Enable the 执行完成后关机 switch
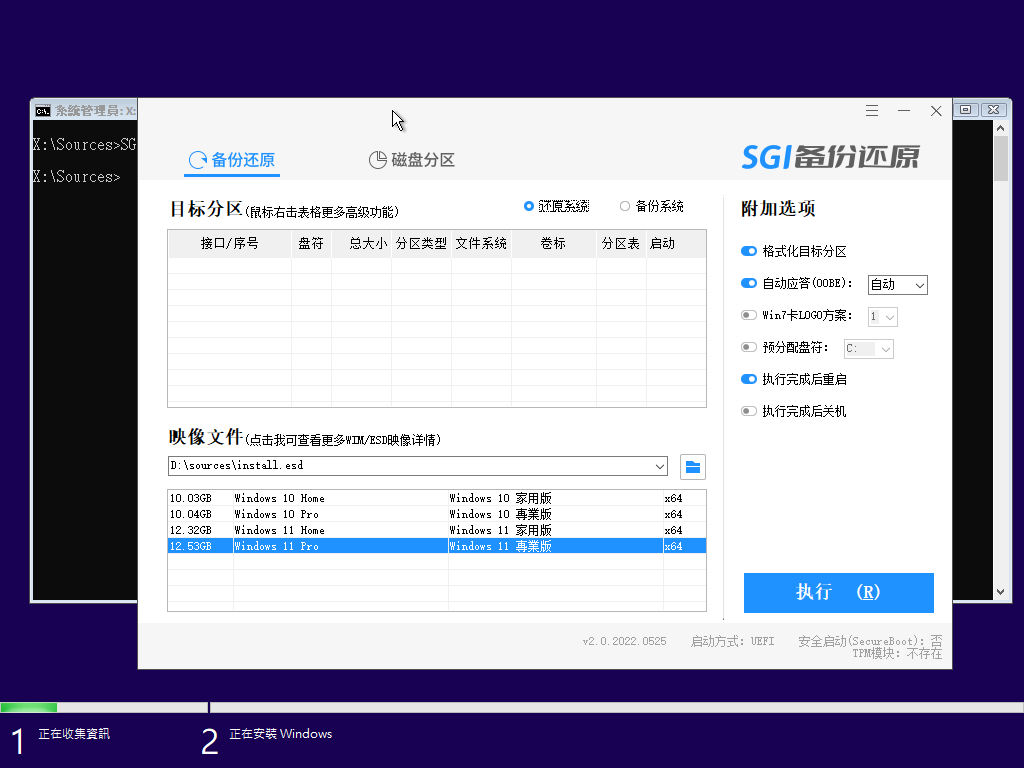The height and width of the screenshot is (768, 1024). 749,411
